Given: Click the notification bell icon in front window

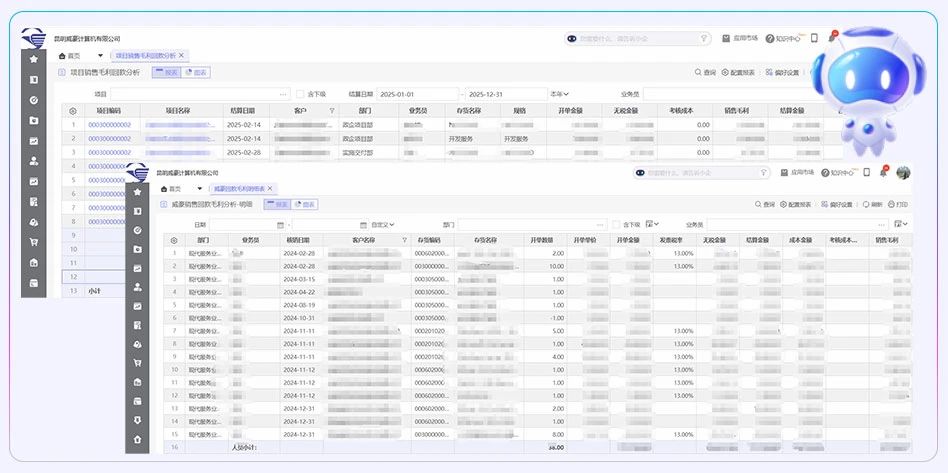Looking at the screenshot, I should tap(883, 173).
